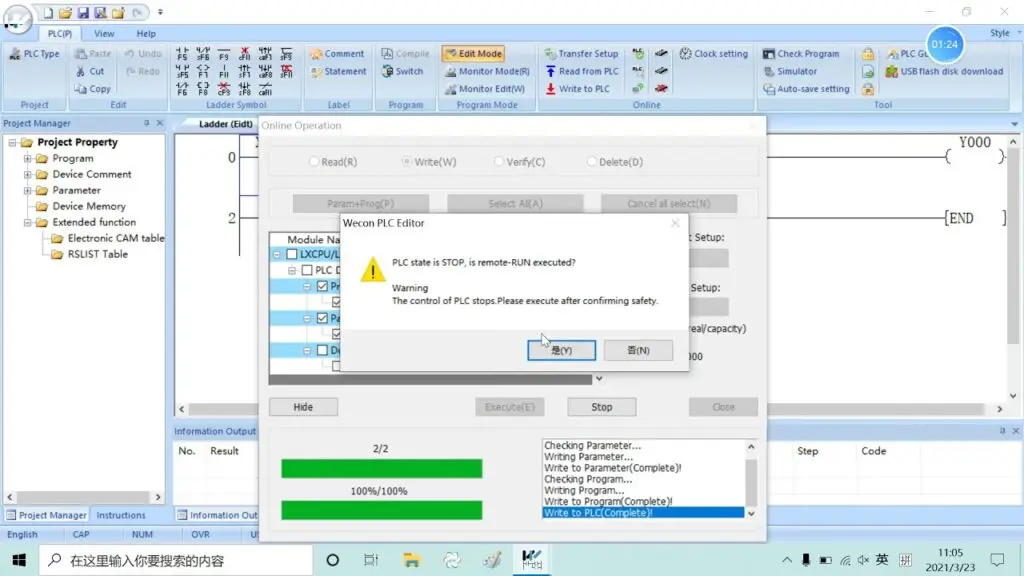This screenshot has height=576, width=1024.
Task: Insert normally open contact F5 ladder symbol
Action: pyautogui.click(x=182, y=54)
